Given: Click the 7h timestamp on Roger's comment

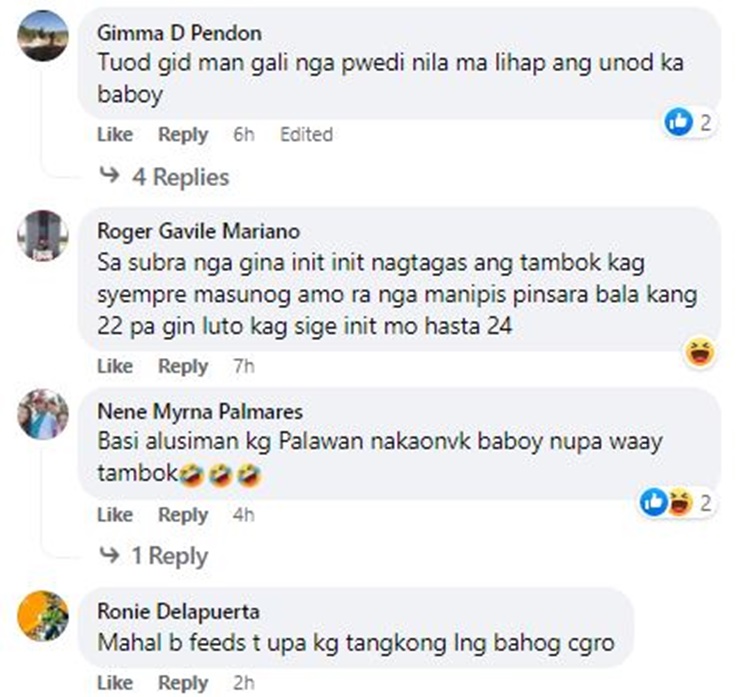Looking at the screenshot, I should click(243, 366).
